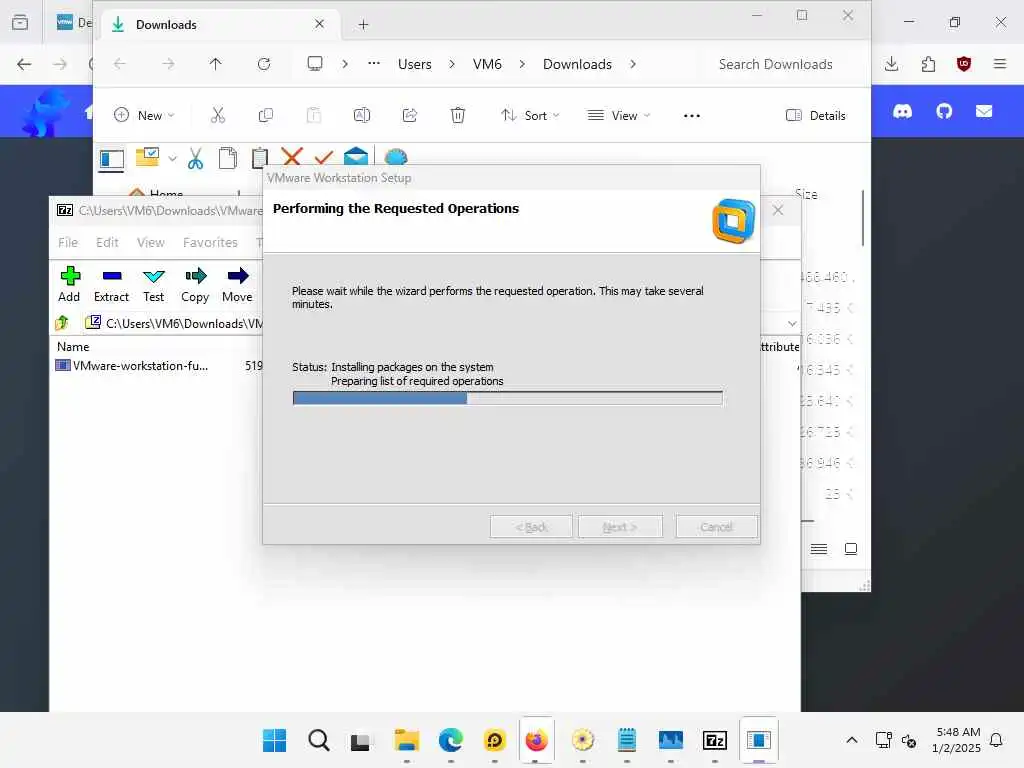Screen dimensions: 1024x768
Task: Open Windows Start menu
Action: tap(274, 740)
